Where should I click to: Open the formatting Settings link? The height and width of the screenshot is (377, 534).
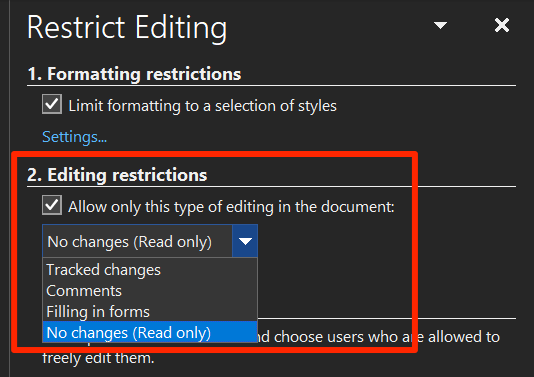75,137
